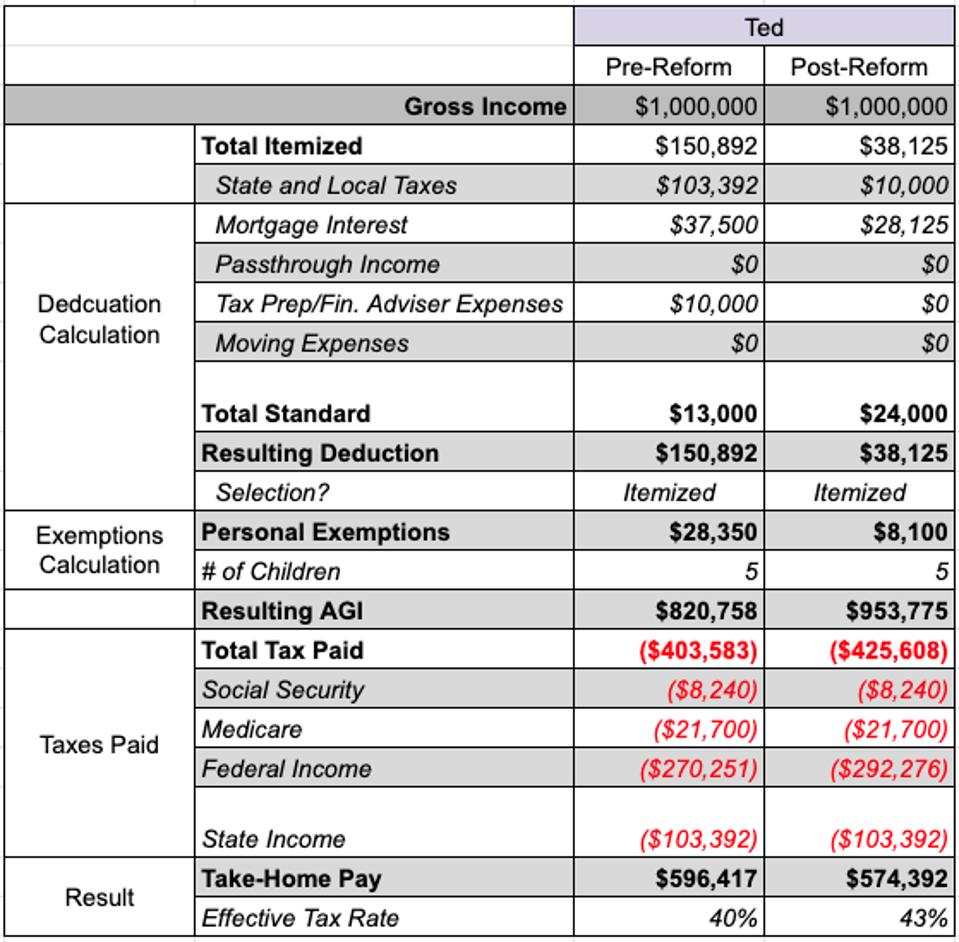The image size is (959, 942).
Task: Select Post-Reform Personal Exemptions $8,100
Action: tap(859, 531)
